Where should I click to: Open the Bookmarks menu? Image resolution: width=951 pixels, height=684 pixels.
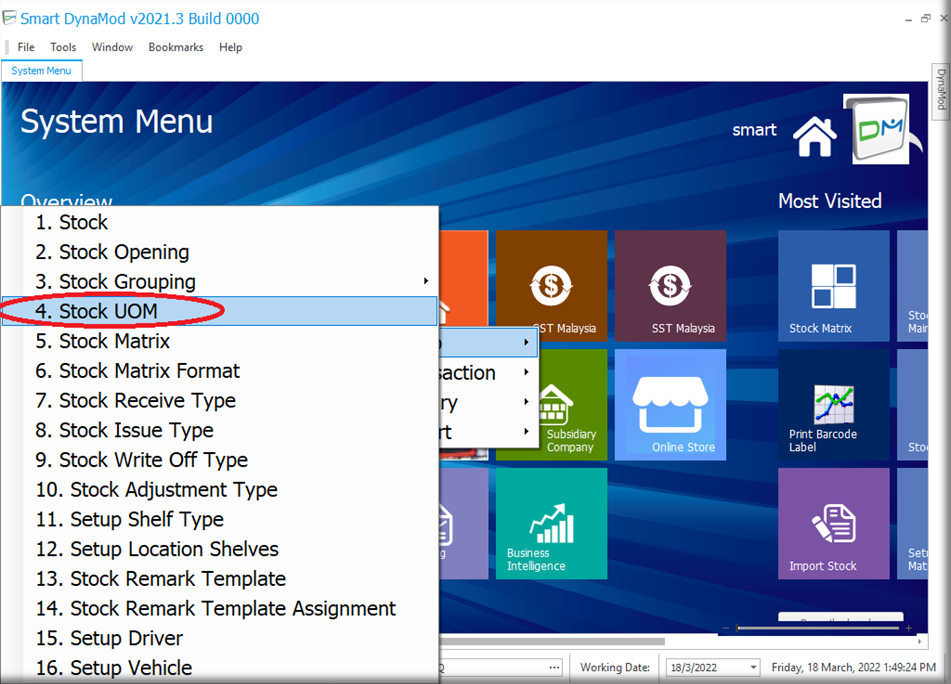(x=176, y=47)
